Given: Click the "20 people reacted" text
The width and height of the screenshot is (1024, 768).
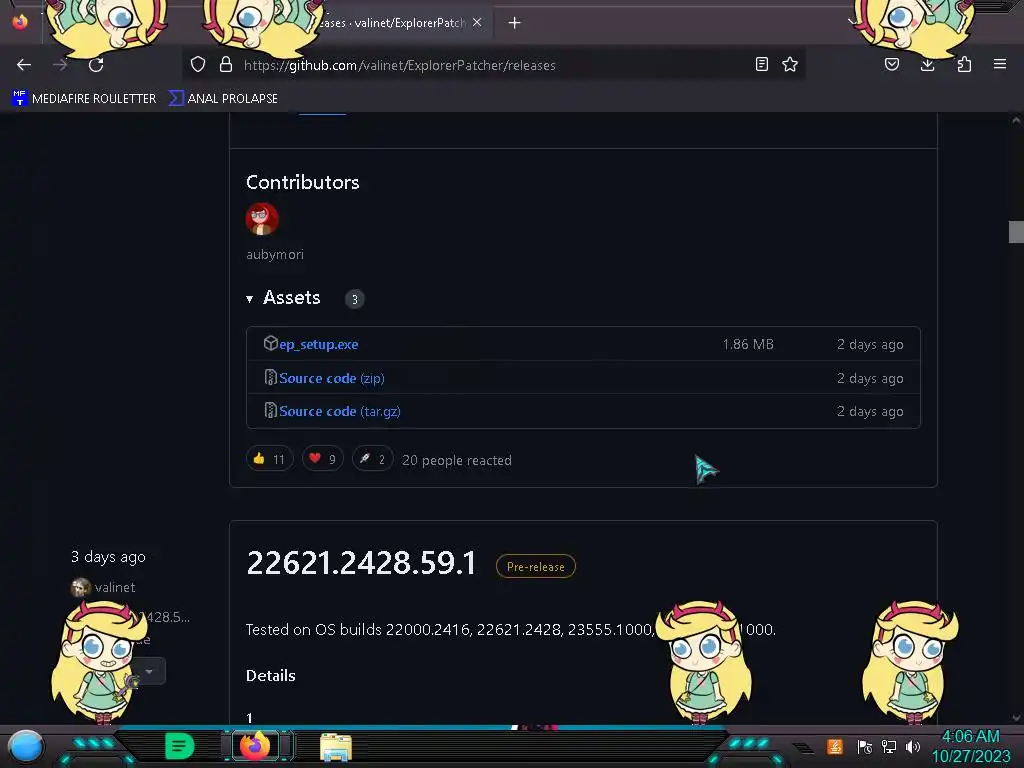Looking at the screenshot, I should coord(456,460).
